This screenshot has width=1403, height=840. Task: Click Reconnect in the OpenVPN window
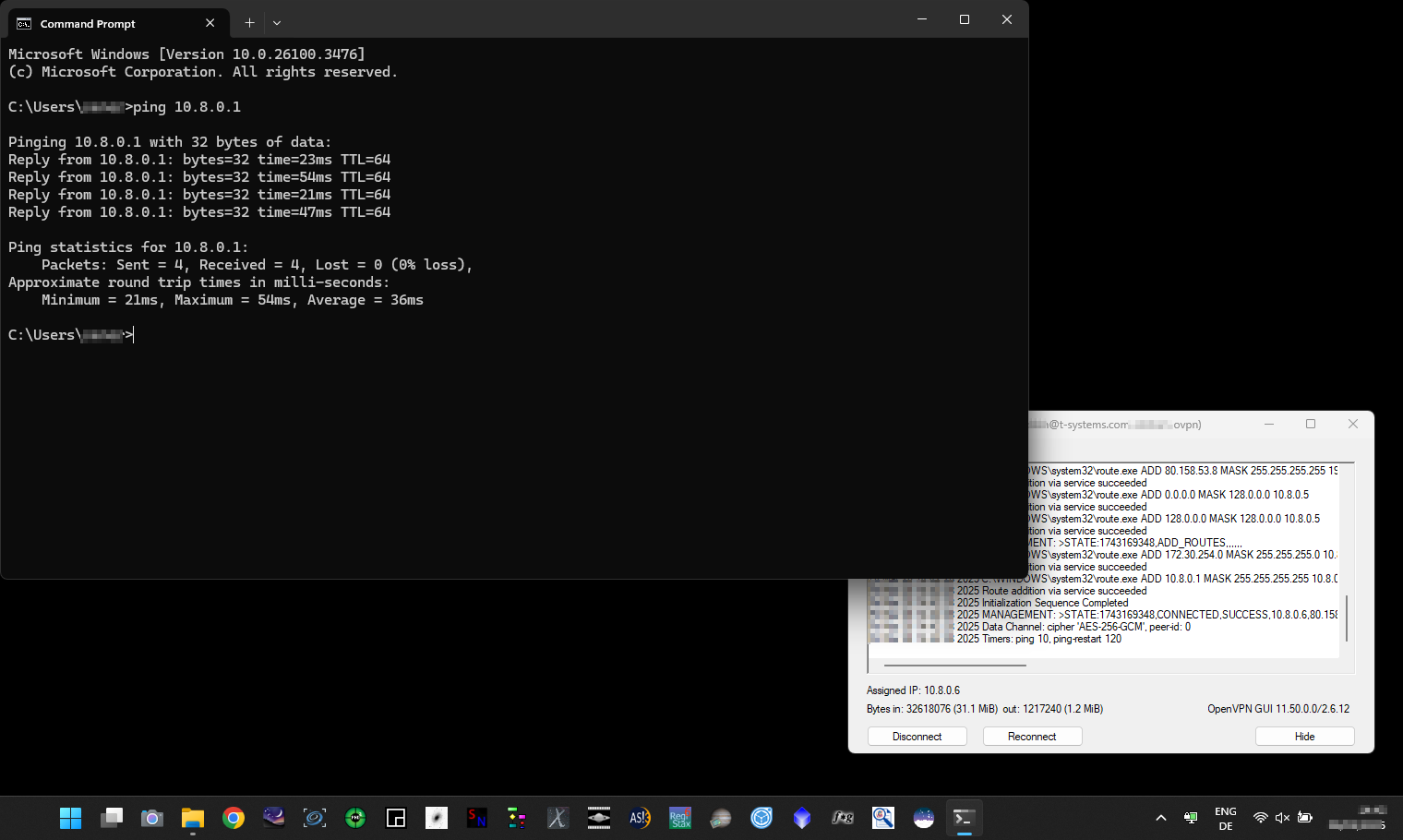pos(1032,737)
